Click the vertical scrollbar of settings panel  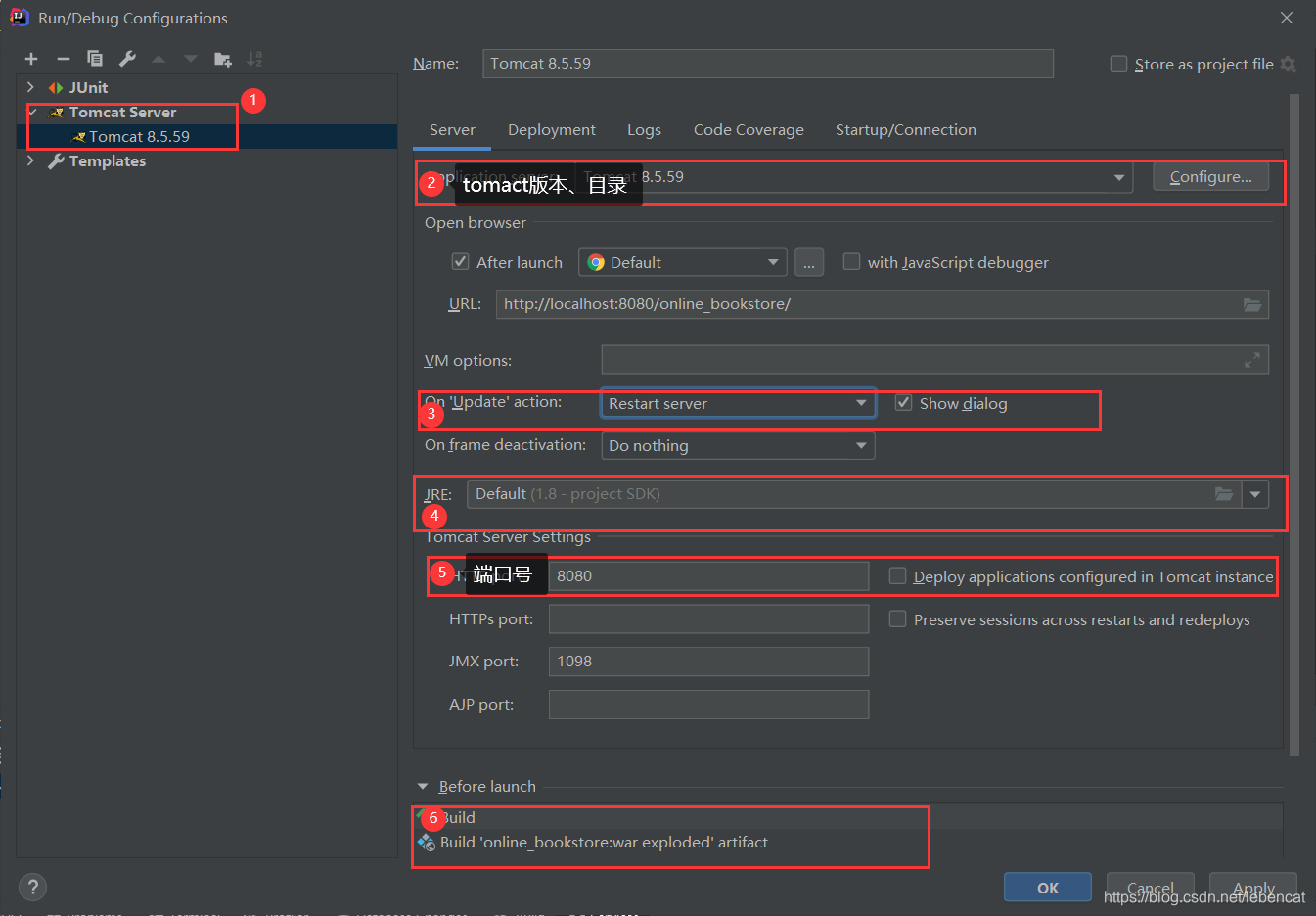[x=1294, y=426]
